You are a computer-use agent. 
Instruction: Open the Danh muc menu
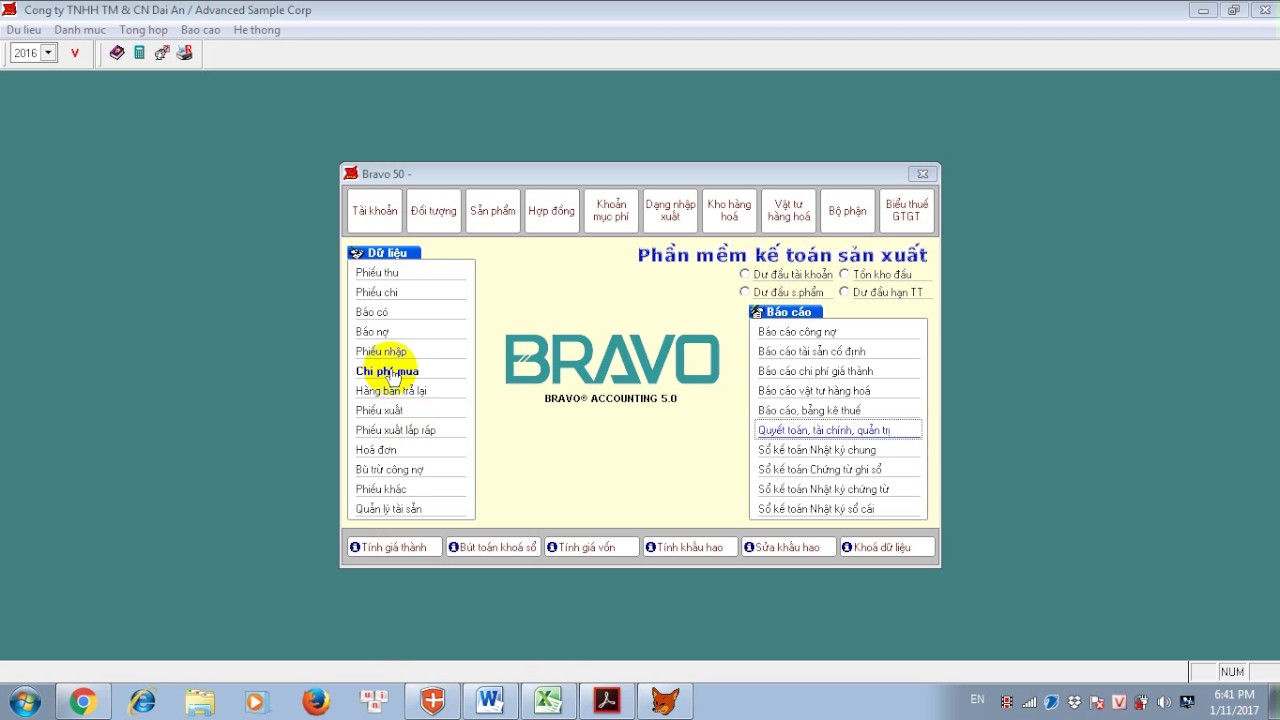coord(80,30)
